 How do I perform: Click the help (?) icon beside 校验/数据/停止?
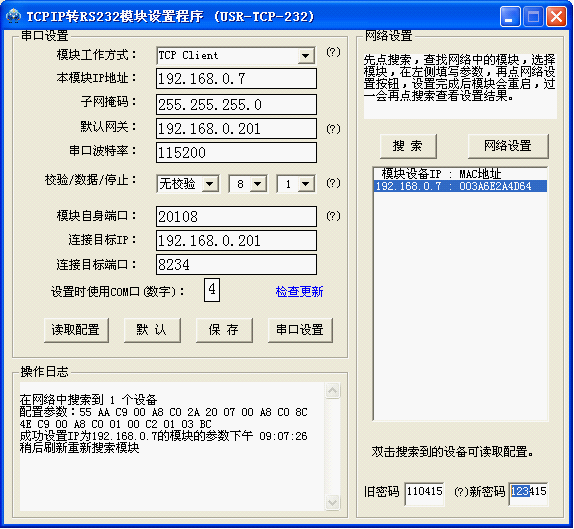click(333, 183)
